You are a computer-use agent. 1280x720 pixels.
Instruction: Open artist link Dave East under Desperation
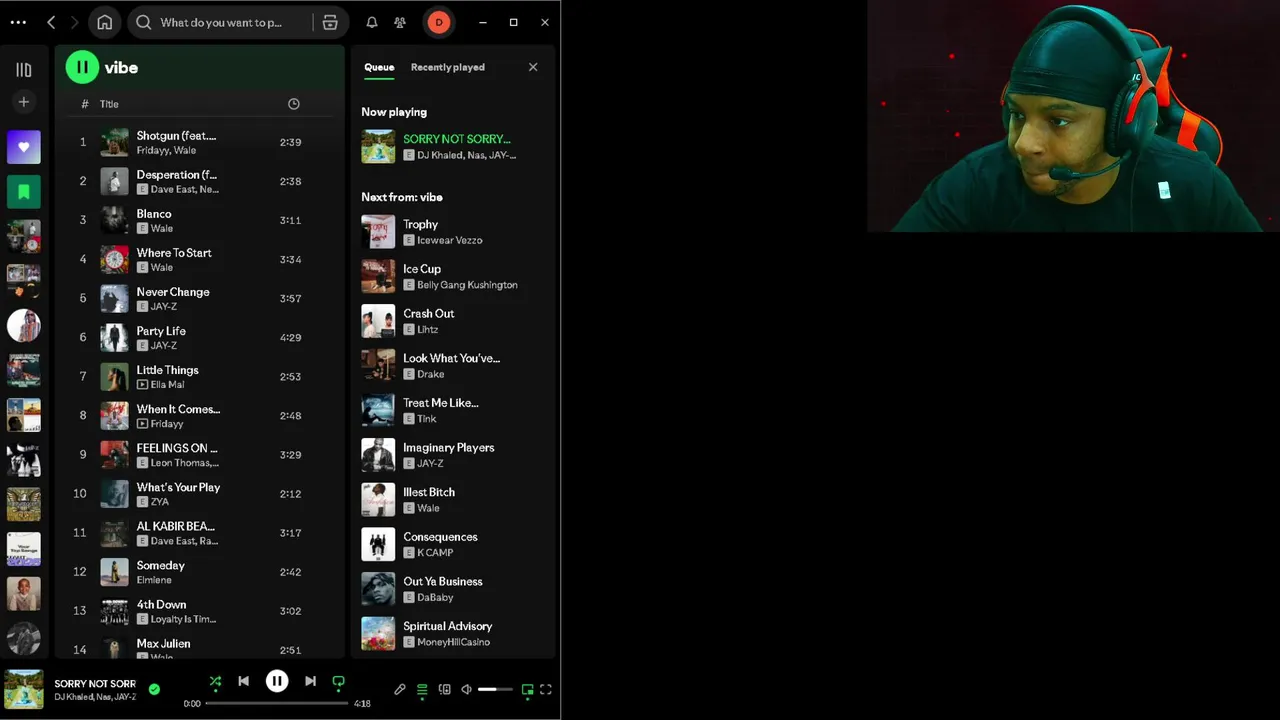pyautogui.click(x=173, y=189)
